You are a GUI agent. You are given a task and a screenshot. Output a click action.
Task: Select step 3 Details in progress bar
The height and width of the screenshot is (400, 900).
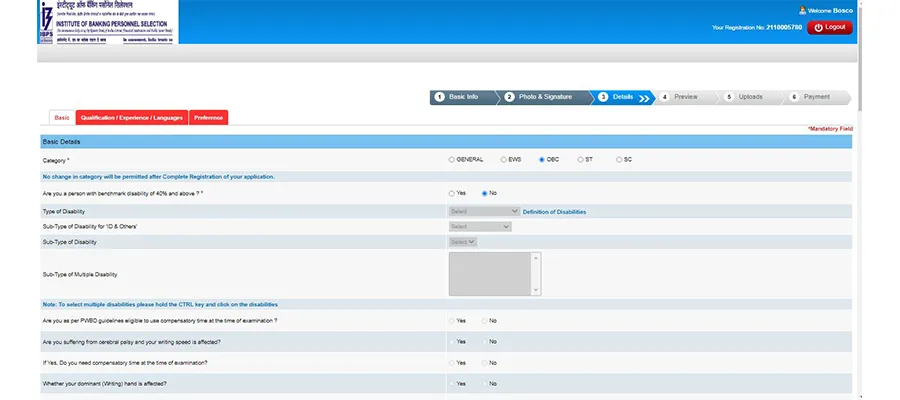(622, 97)
